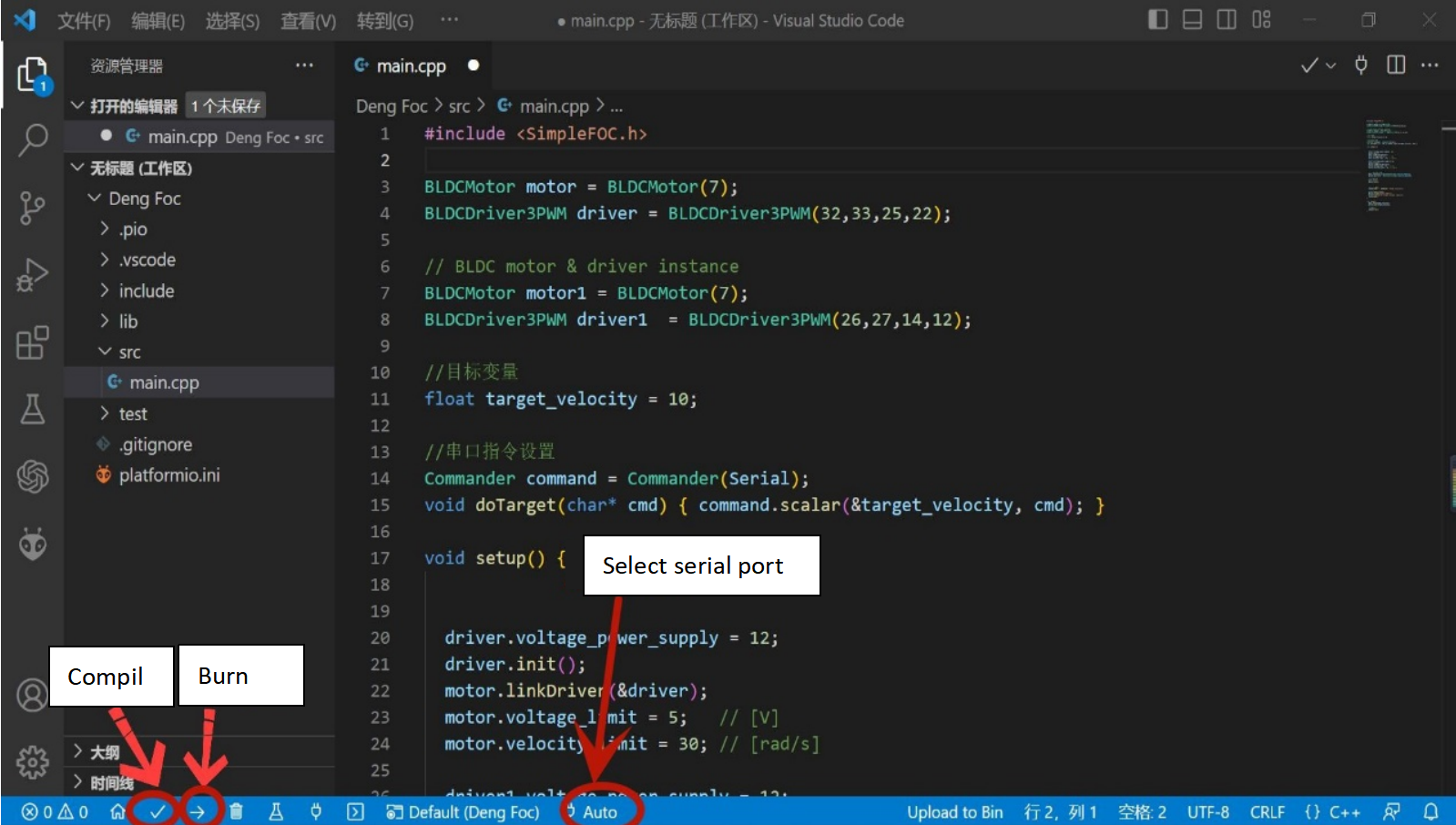Screen dimensions: 1456x825
Task: Click the PlatformIO Clean trash icon
Action: point(236,811)
